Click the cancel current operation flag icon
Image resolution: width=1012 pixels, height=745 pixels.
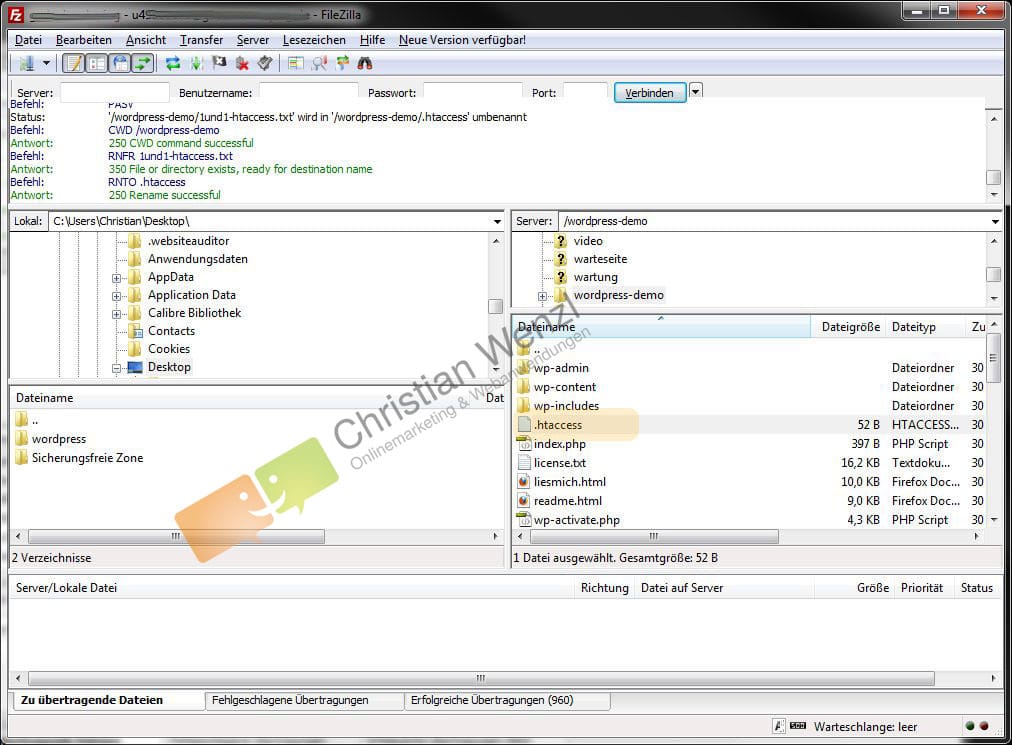click(x=219, y=63)
